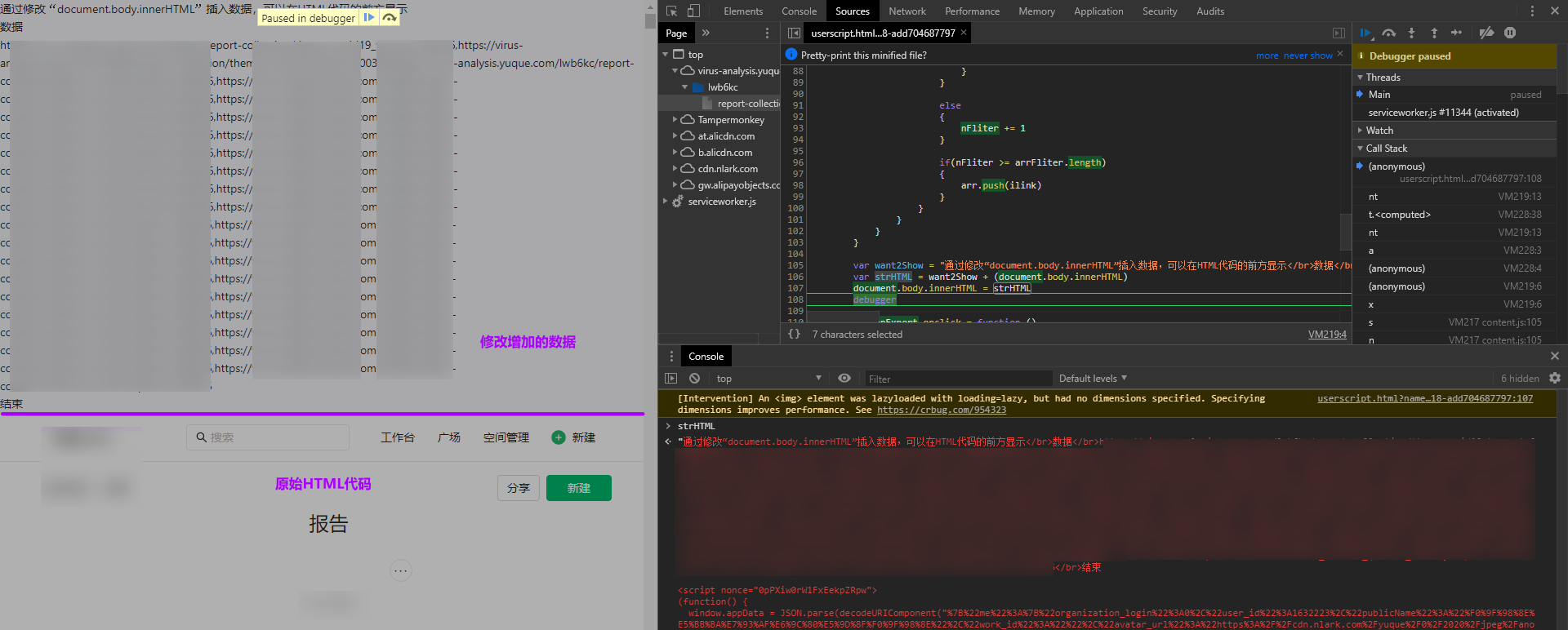This screenshot has height=630, width=1568.
Task: Switch to the Network tab
Action: (x=907, y=11)
